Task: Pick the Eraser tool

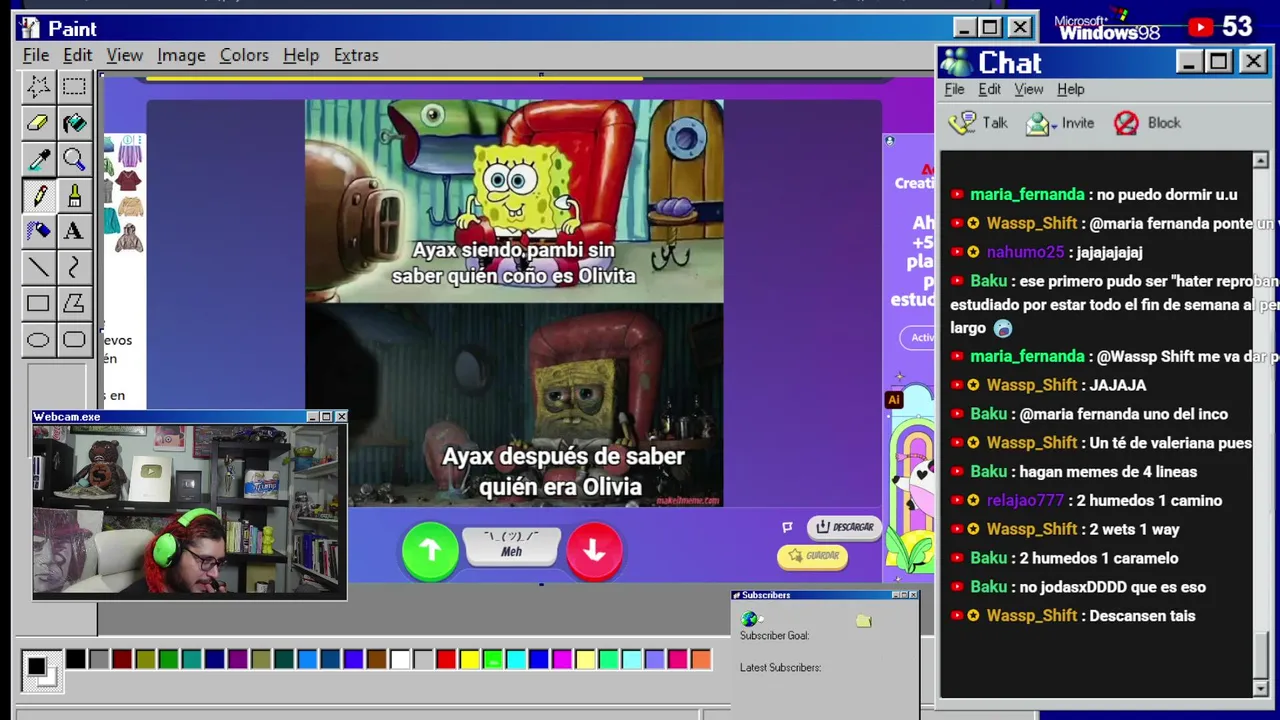Action: tap(38, 122)
